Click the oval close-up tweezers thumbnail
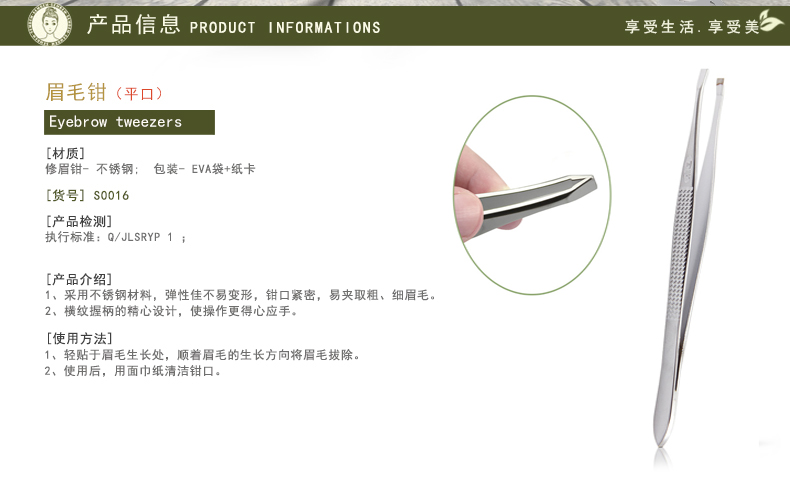The image size is (790, 488). pos(532,195)
